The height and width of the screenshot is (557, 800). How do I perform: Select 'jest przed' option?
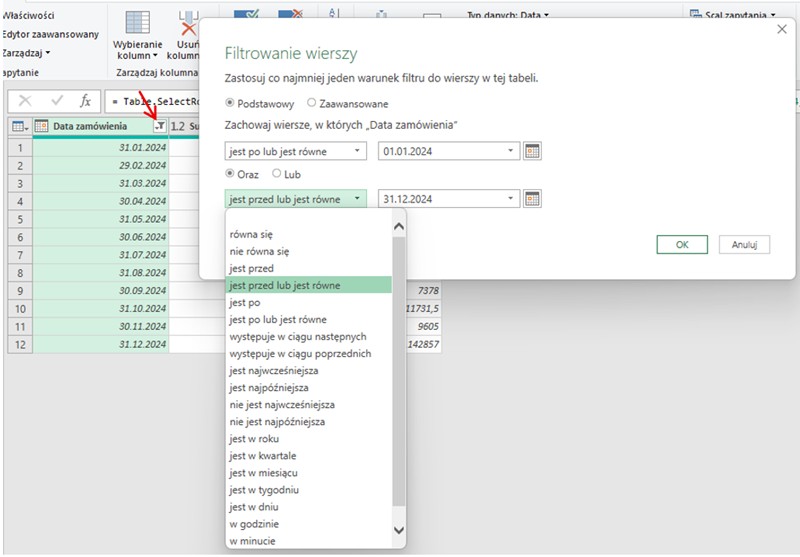pyautogui.click(x=308, y=268)
